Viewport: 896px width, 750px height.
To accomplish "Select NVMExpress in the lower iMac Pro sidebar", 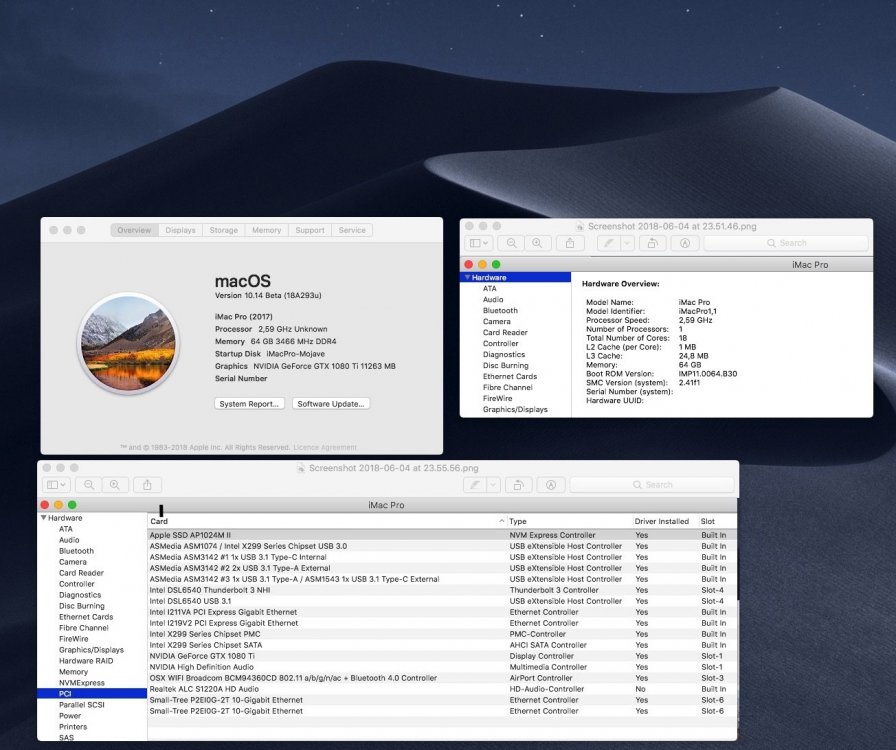I will pos(82,683).
